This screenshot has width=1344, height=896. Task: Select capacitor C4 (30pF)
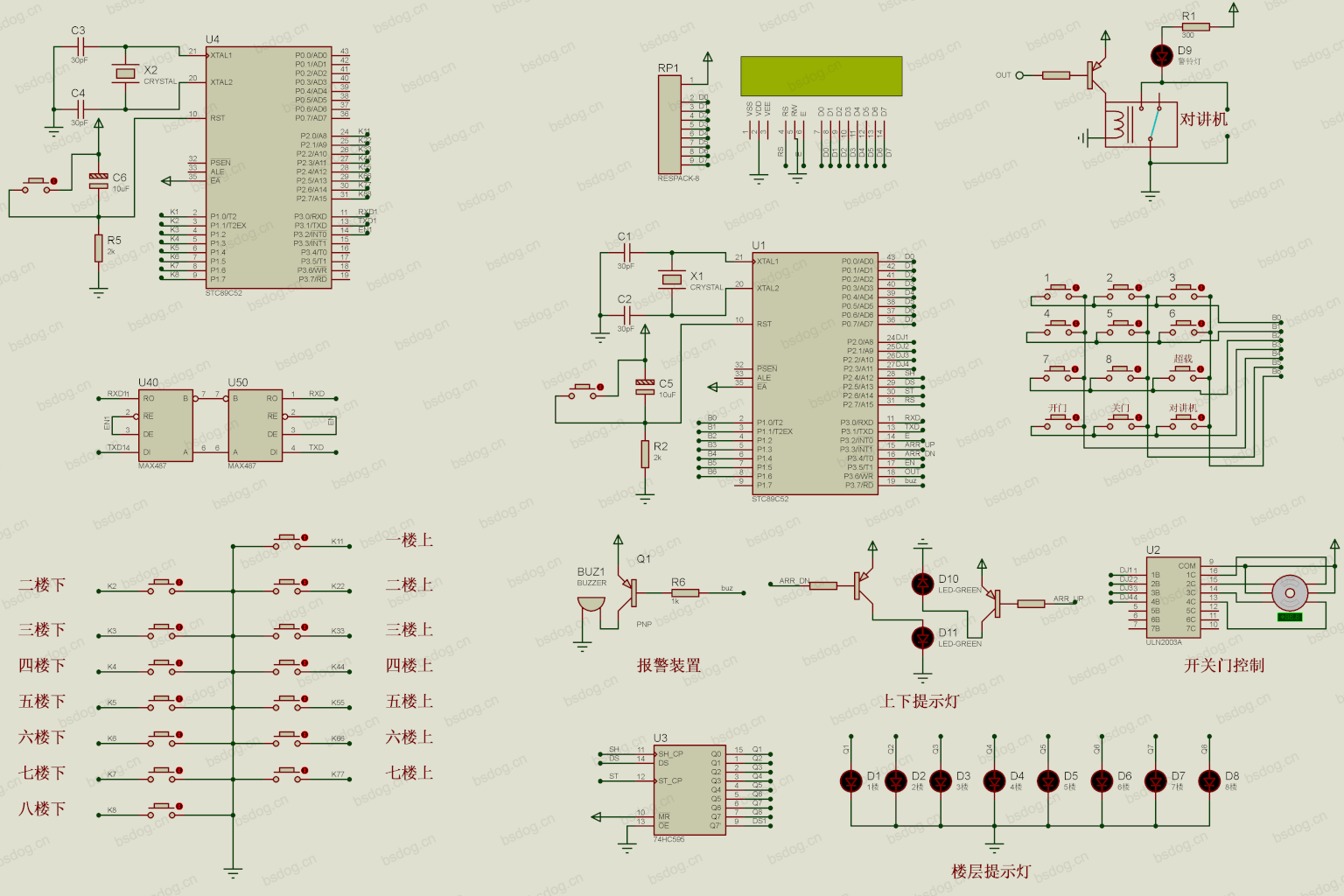click(x=79, y=109)
